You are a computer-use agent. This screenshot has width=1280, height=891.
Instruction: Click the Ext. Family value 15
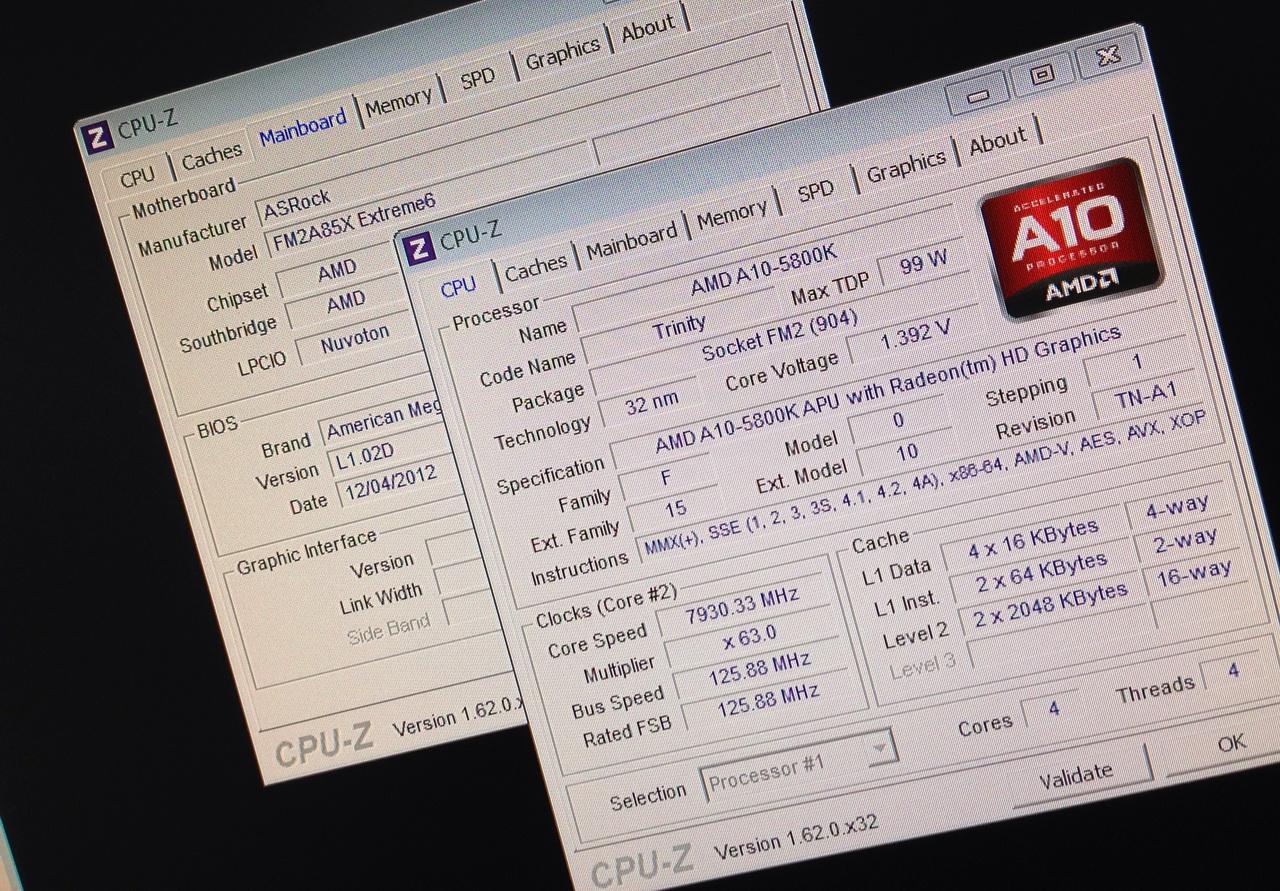[675, 509]
